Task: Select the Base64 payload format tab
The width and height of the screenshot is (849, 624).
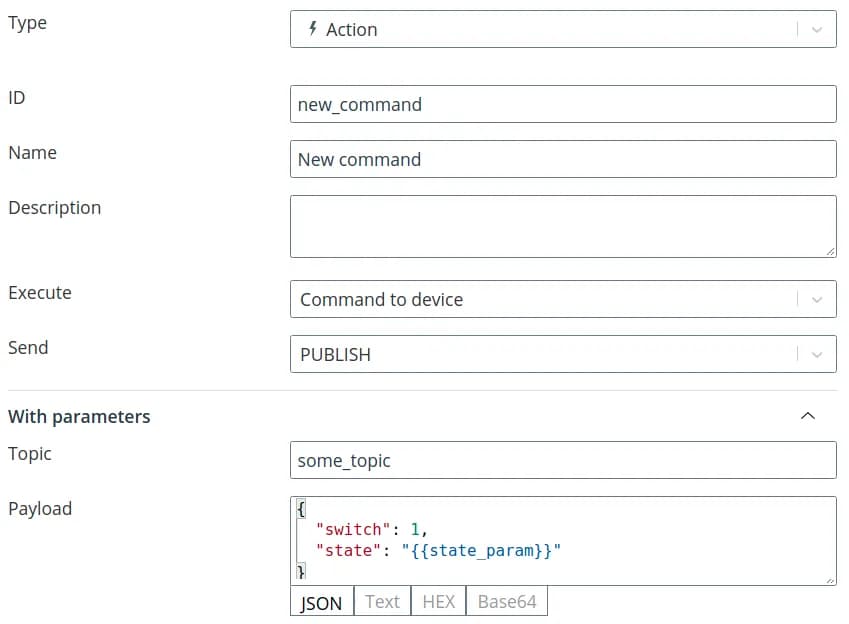Action: pyautogui.click(x=507, y=602)
